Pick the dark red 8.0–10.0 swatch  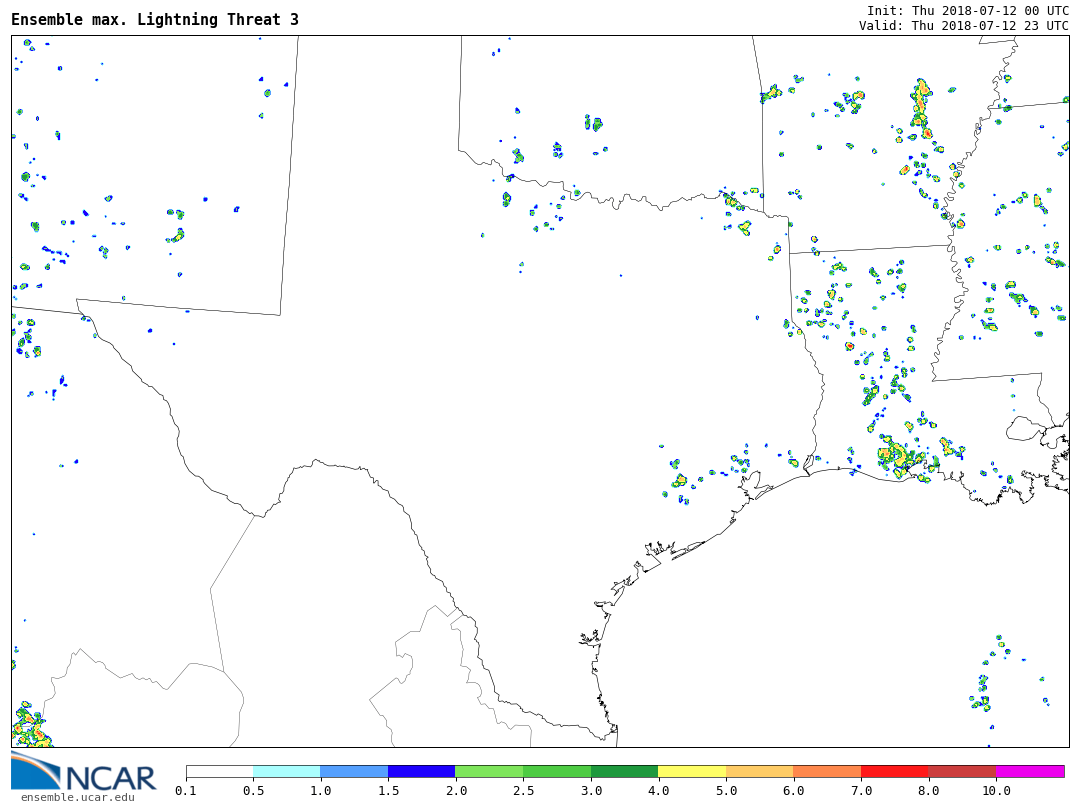tap(962, 771)
